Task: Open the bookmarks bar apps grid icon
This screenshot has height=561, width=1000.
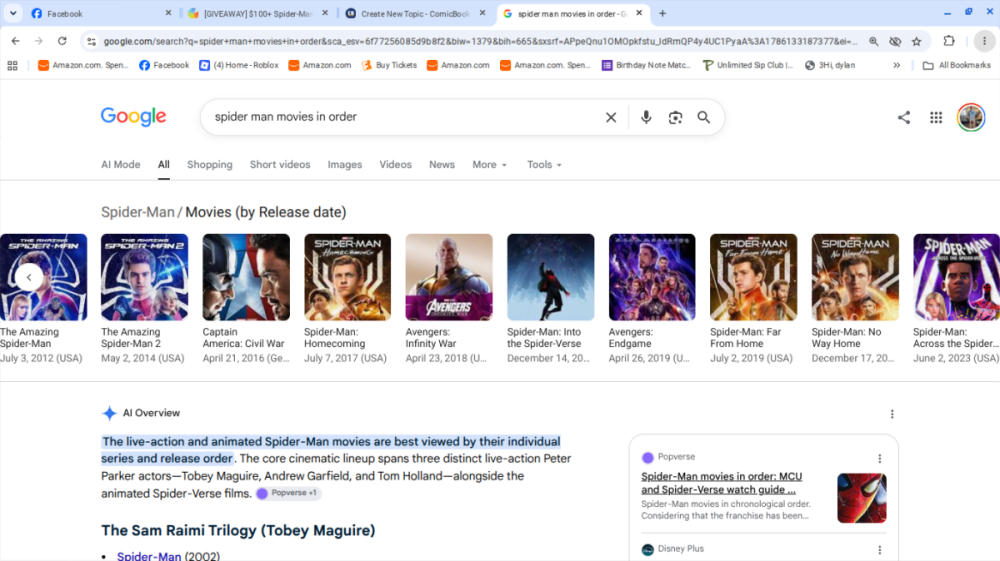Action: click(12, 65)
